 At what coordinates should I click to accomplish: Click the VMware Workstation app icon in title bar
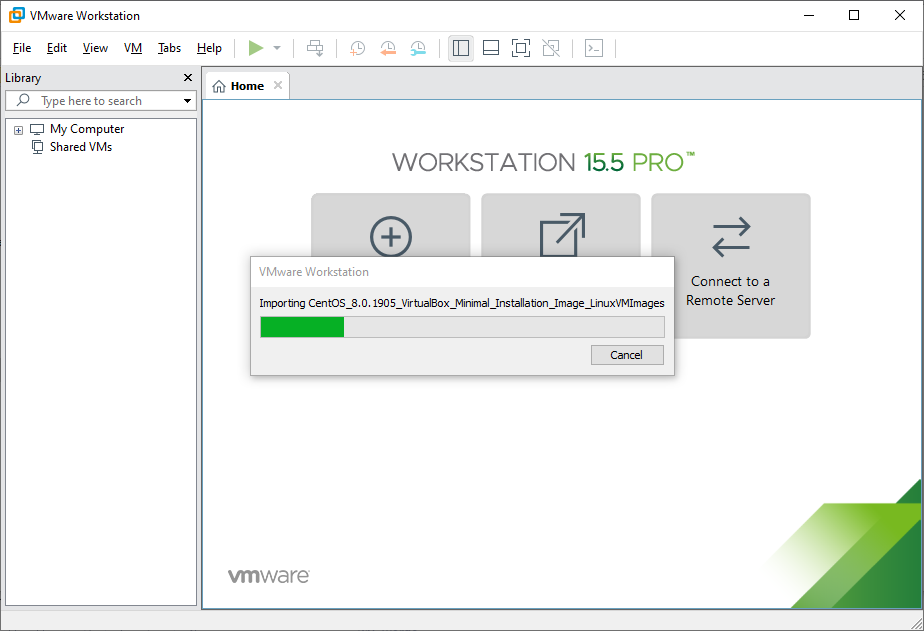click(x=16, y=15)
